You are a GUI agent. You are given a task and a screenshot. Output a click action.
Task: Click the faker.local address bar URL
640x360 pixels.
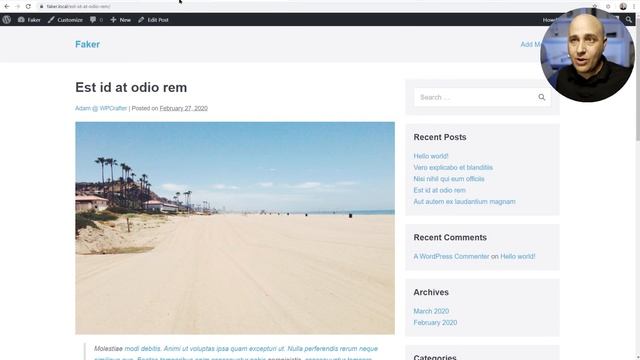point(78,6)
